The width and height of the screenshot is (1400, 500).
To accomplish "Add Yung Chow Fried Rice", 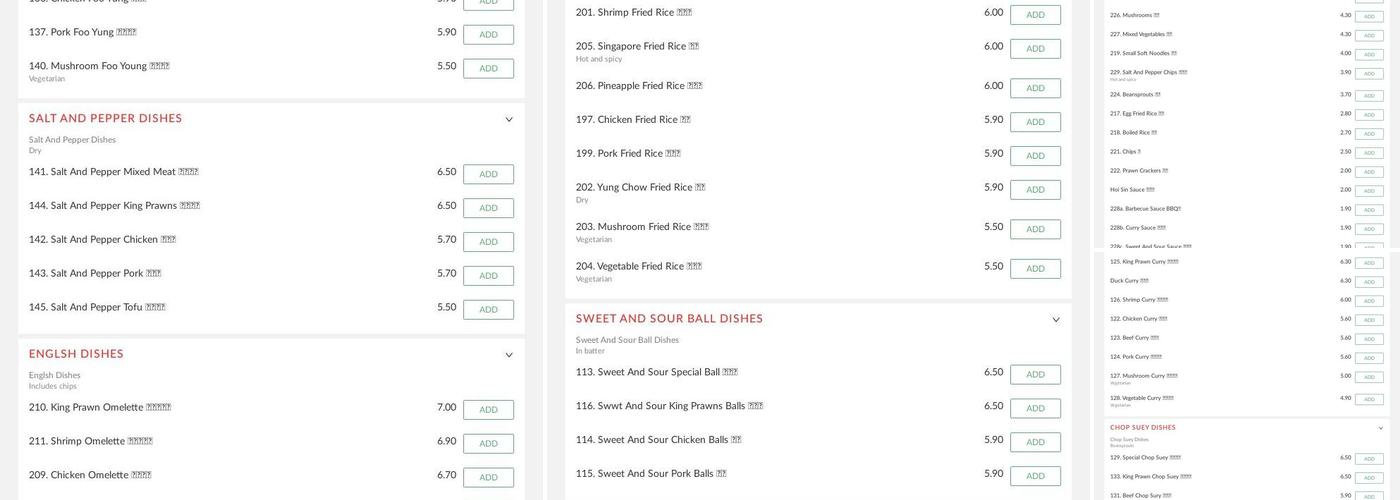I will [x=1035, y=190].
